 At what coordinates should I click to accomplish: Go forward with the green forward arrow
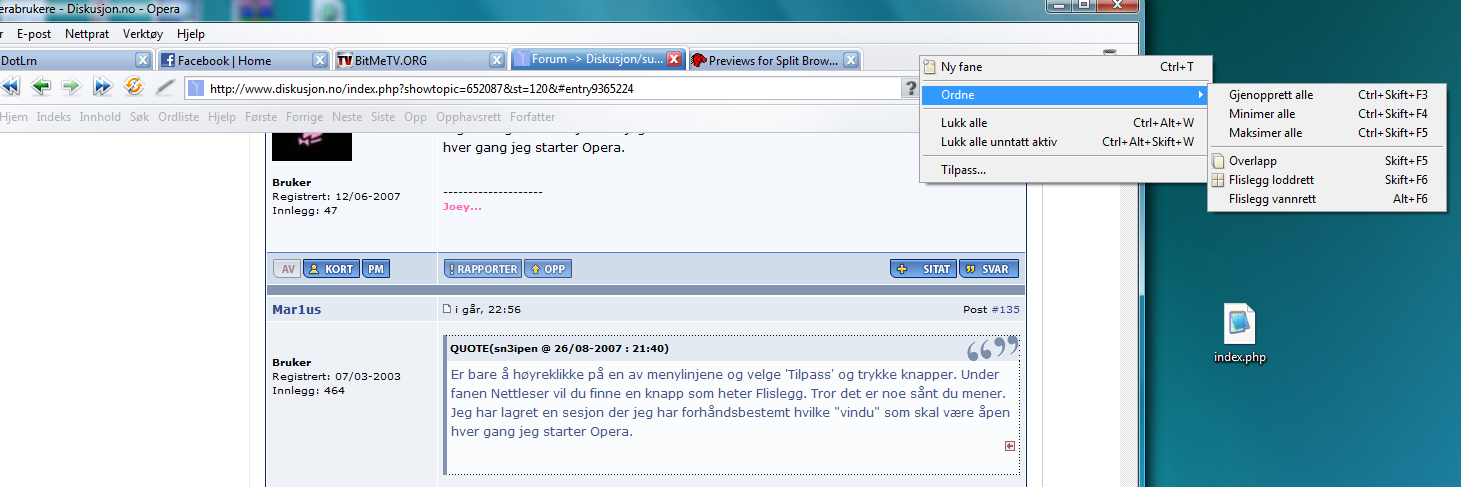coord(71,87)
